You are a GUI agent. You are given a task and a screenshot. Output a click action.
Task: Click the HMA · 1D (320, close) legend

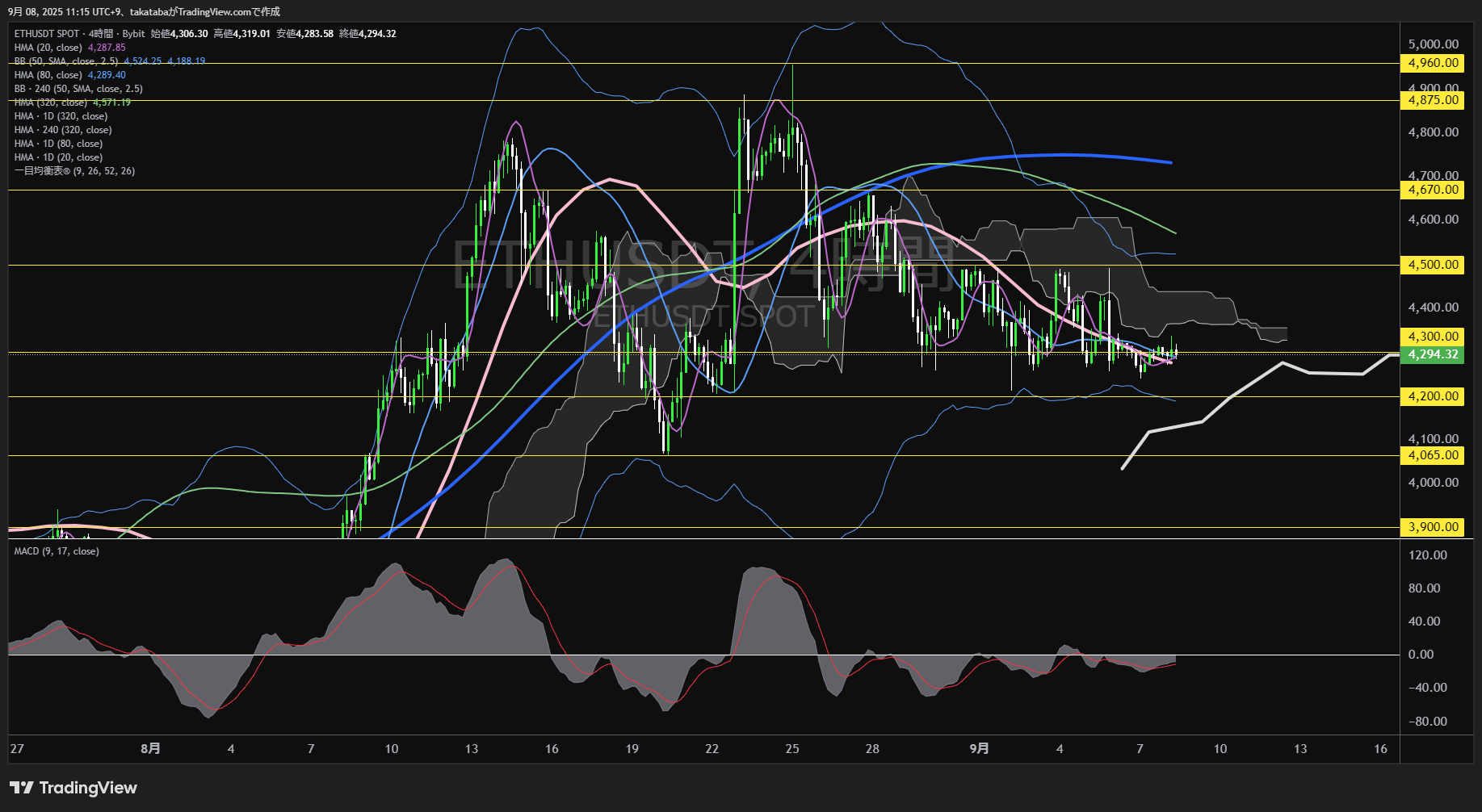point(61,116)
